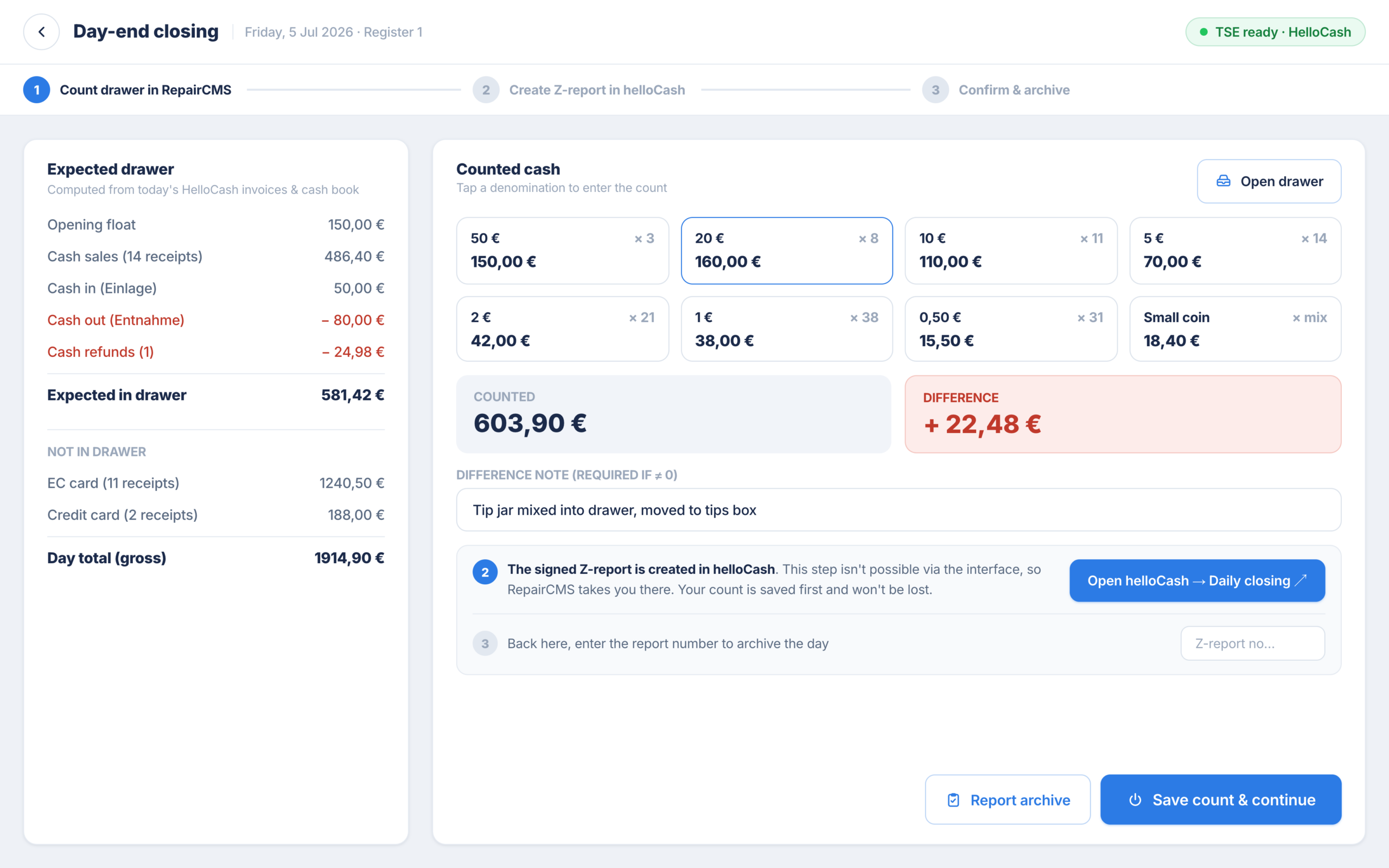
Task: Click the Cash in (Einlage) row
Action: [x=216, y=288]
